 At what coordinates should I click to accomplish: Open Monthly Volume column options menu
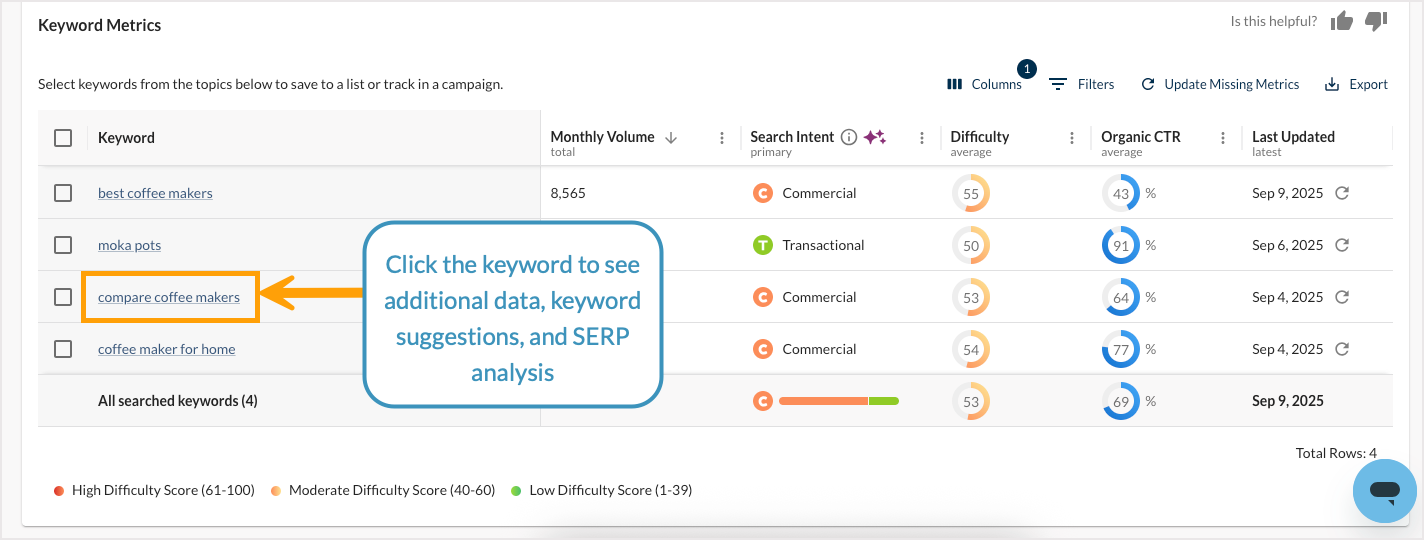pos(722,138)
